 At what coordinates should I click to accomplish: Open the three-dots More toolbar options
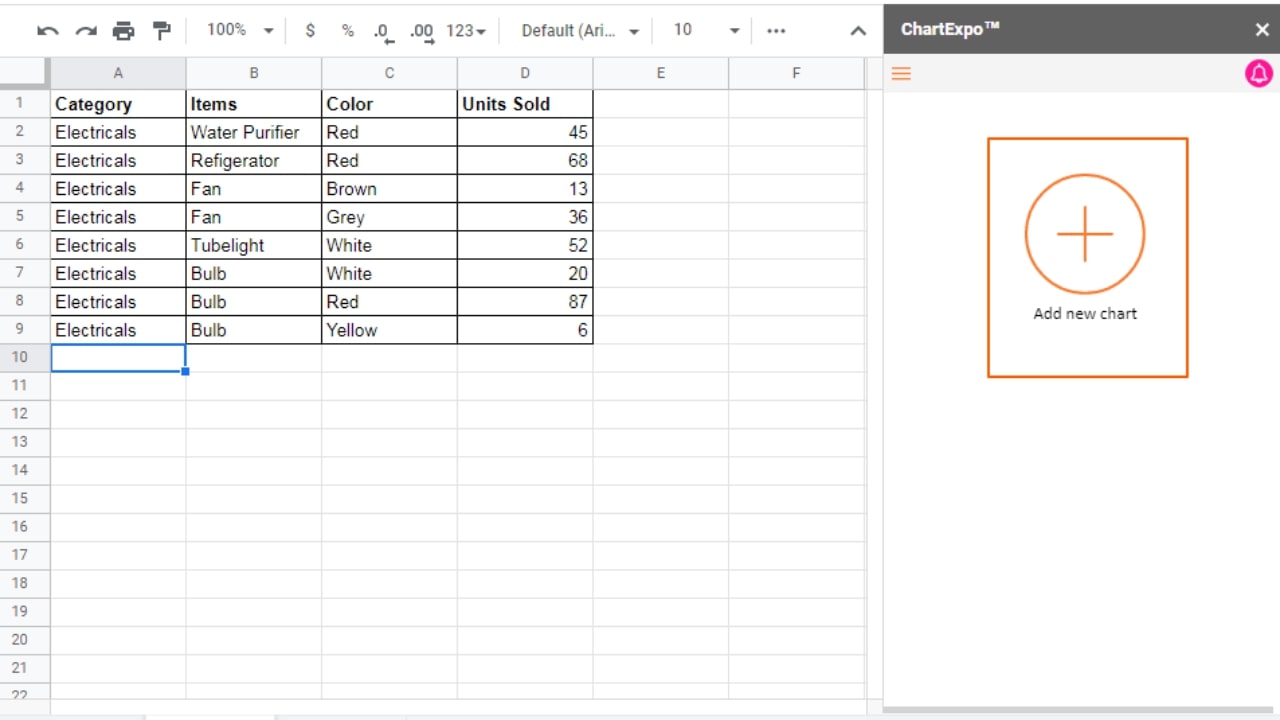[776, 31]
